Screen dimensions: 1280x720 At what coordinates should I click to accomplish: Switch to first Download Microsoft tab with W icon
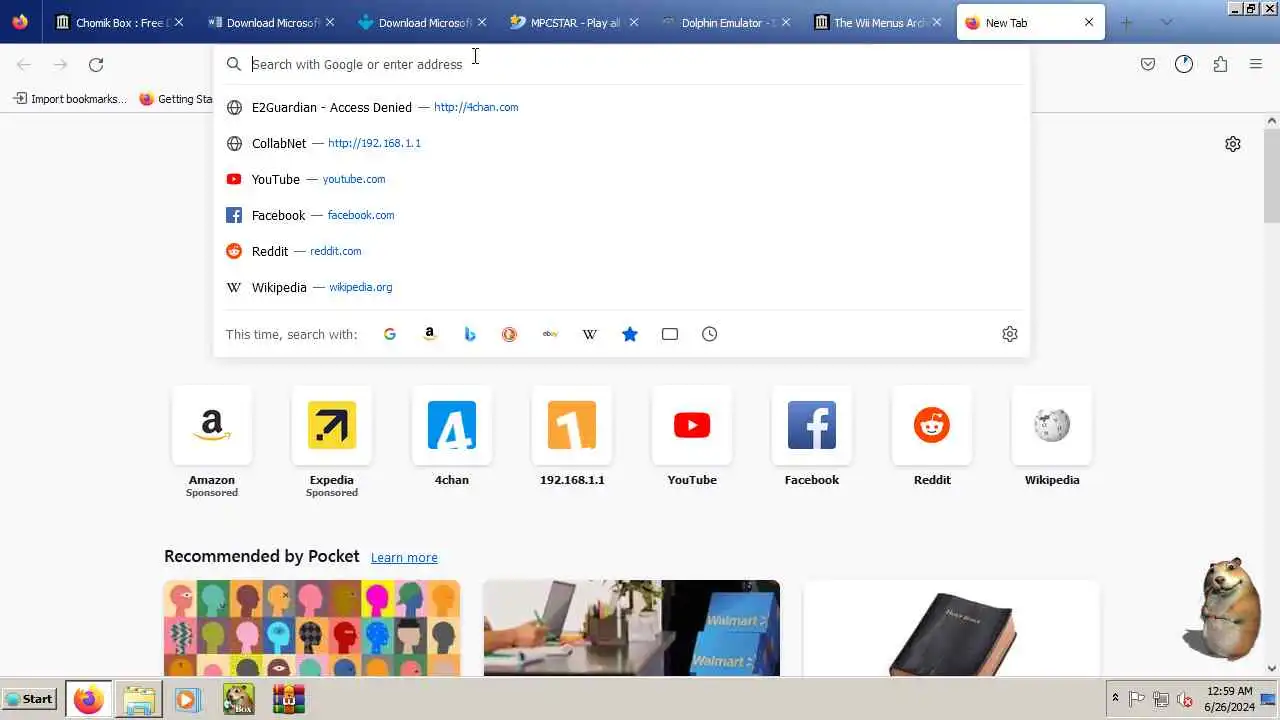(271, 22)
